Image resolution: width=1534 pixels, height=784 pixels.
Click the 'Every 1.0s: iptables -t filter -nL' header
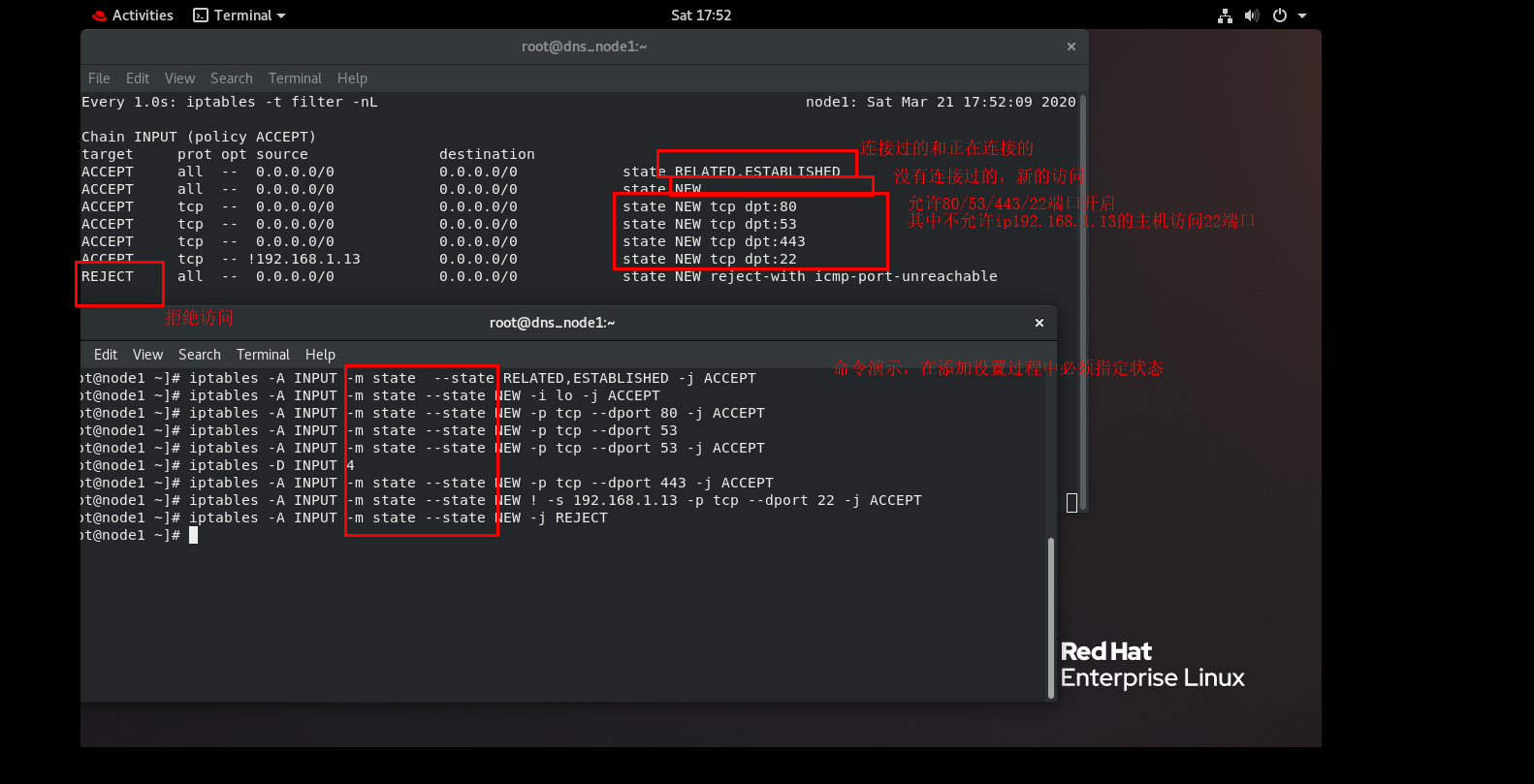[x=230, y=102]
